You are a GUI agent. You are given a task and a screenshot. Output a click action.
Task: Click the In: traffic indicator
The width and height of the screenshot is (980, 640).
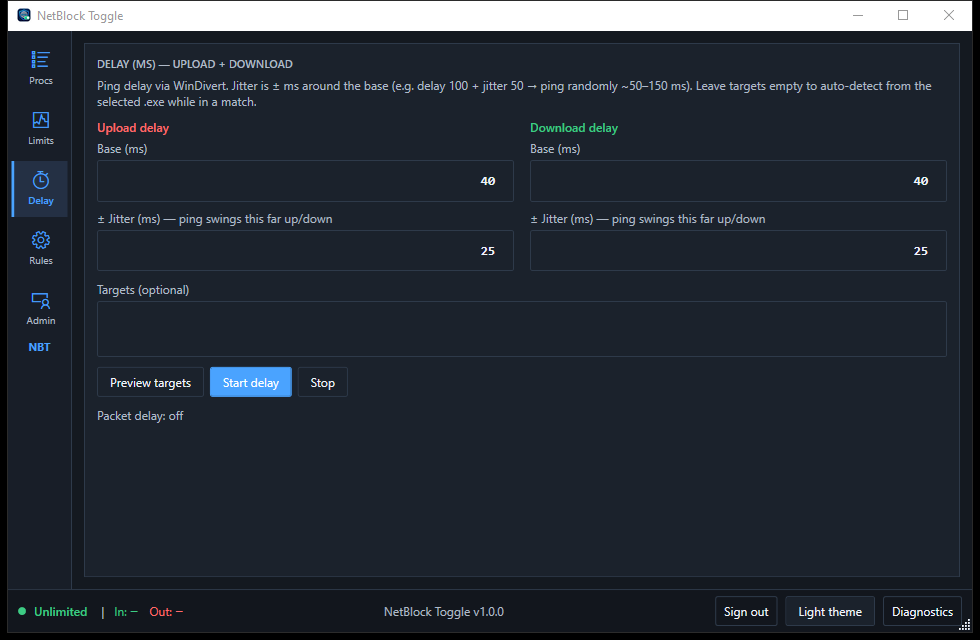pyautogui.click(x=126, y=612)
